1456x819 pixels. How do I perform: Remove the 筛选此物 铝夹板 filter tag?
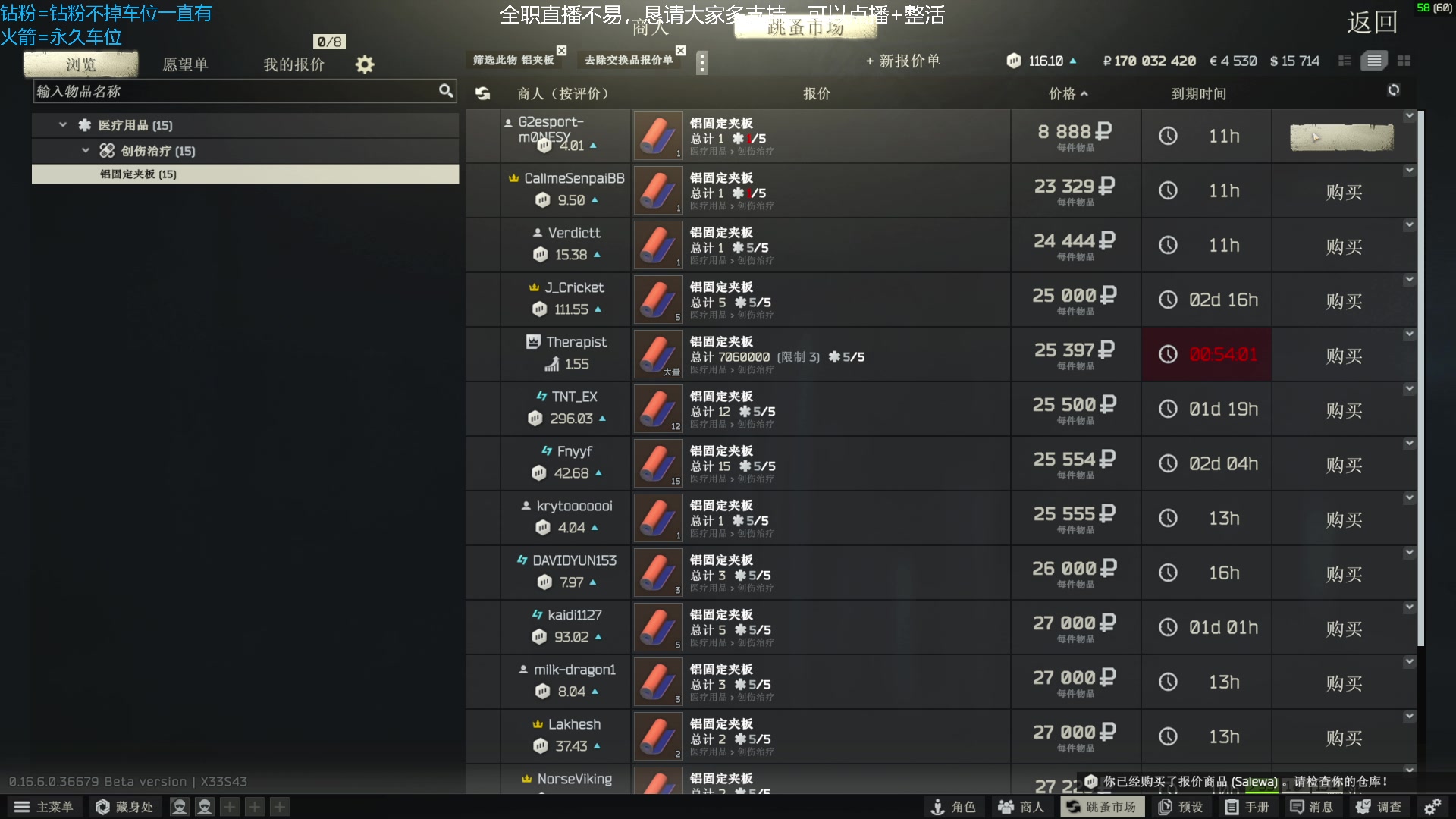561,50
